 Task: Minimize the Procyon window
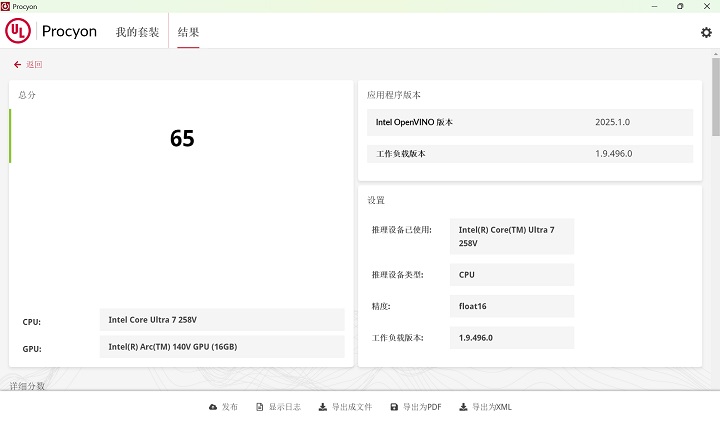(x=654, y=6)
